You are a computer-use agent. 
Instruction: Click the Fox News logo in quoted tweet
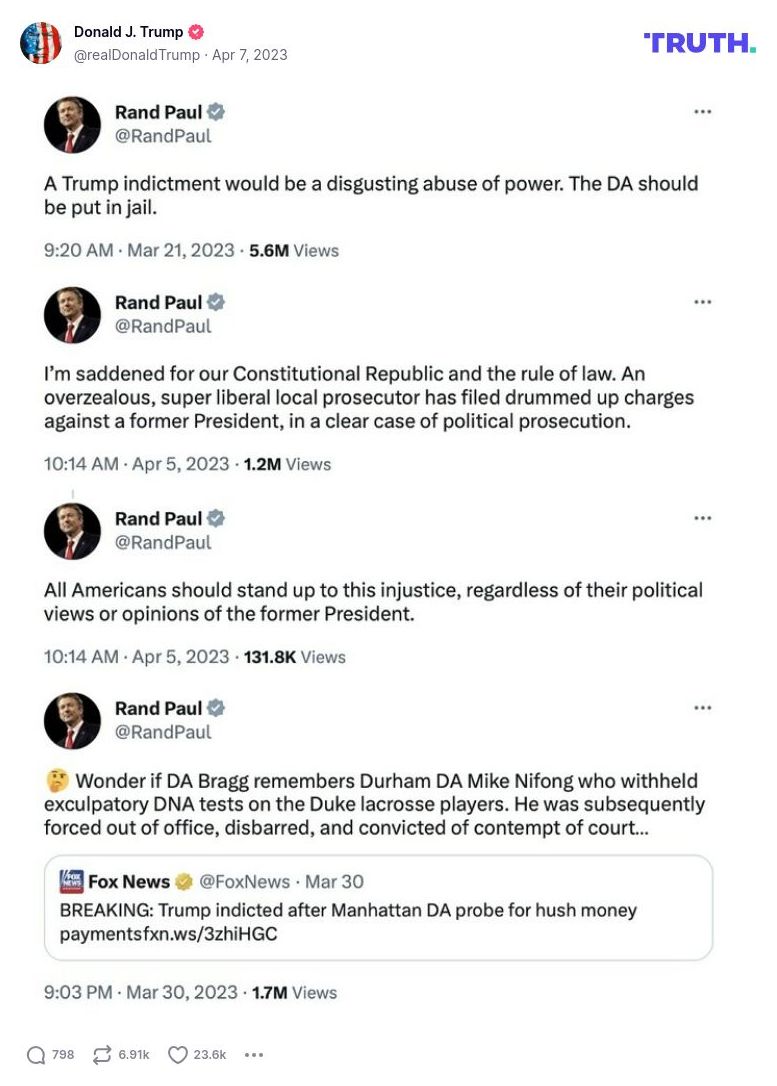point(72,881)
